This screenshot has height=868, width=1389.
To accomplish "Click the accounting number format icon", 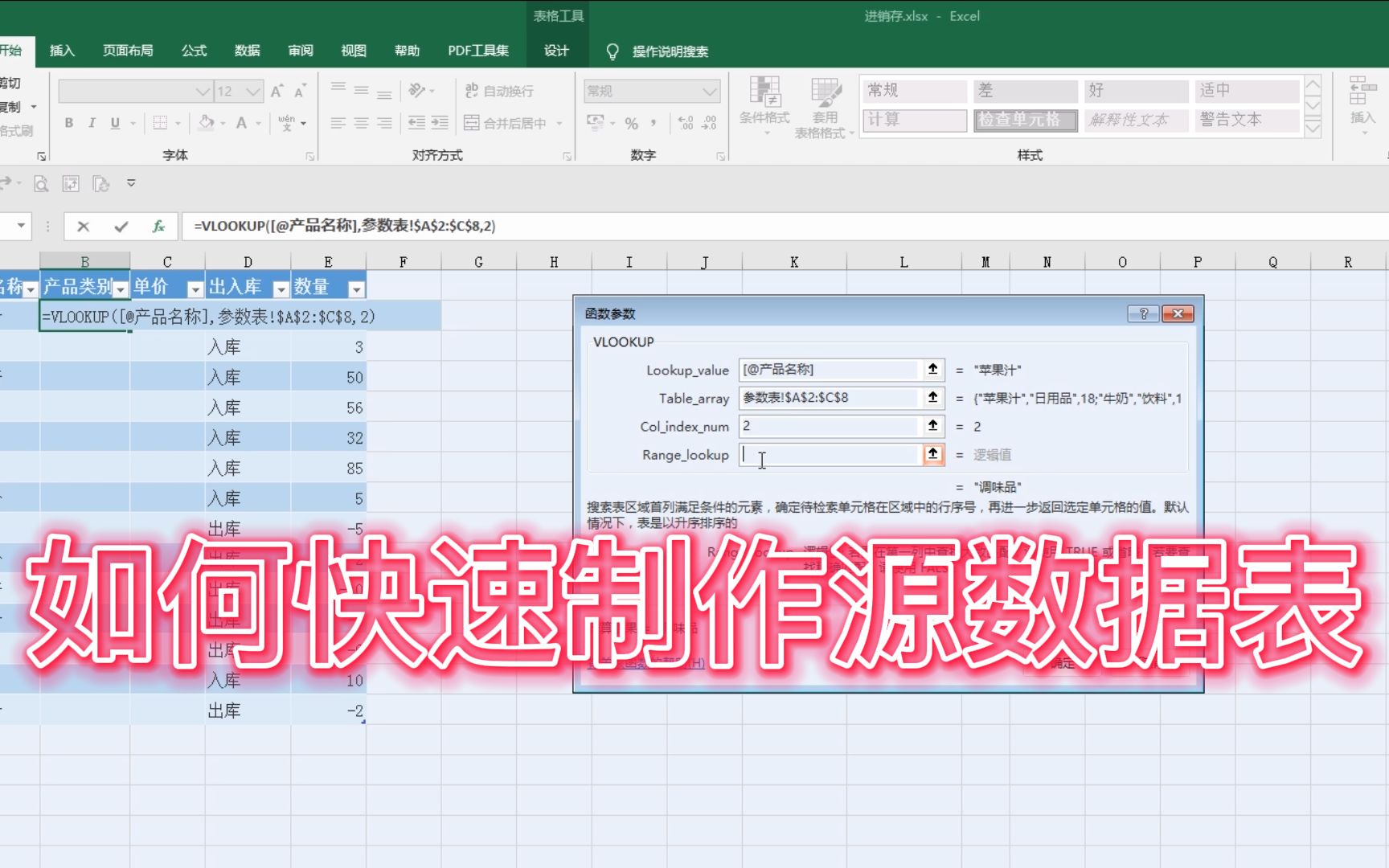I will coord(596,123).
